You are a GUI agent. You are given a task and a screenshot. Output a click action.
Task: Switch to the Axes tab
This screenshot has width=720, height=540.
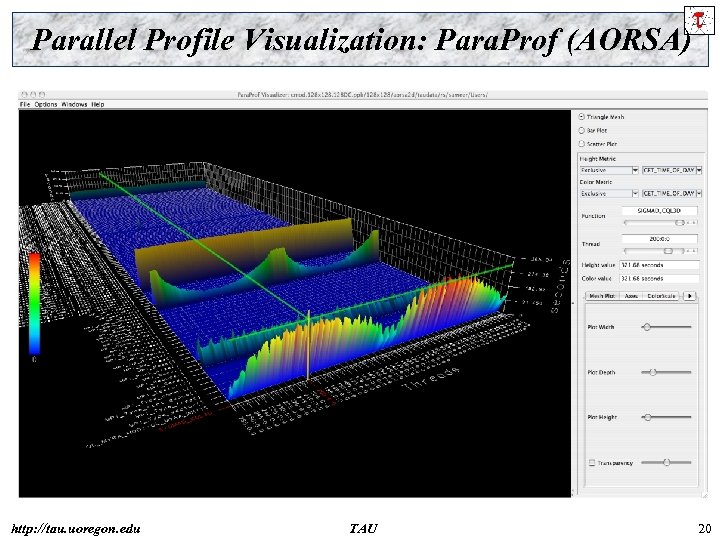point(631,296)
